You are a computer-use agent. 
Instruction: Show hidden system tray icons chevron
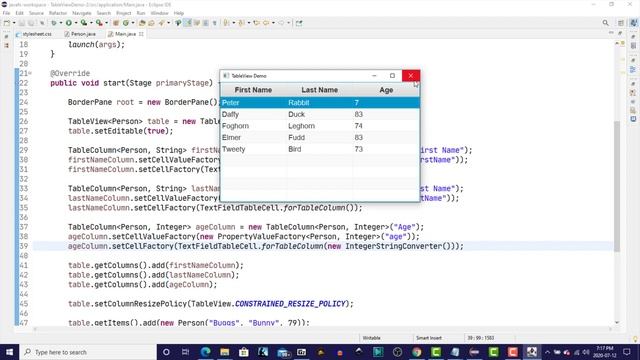(547, 352)
